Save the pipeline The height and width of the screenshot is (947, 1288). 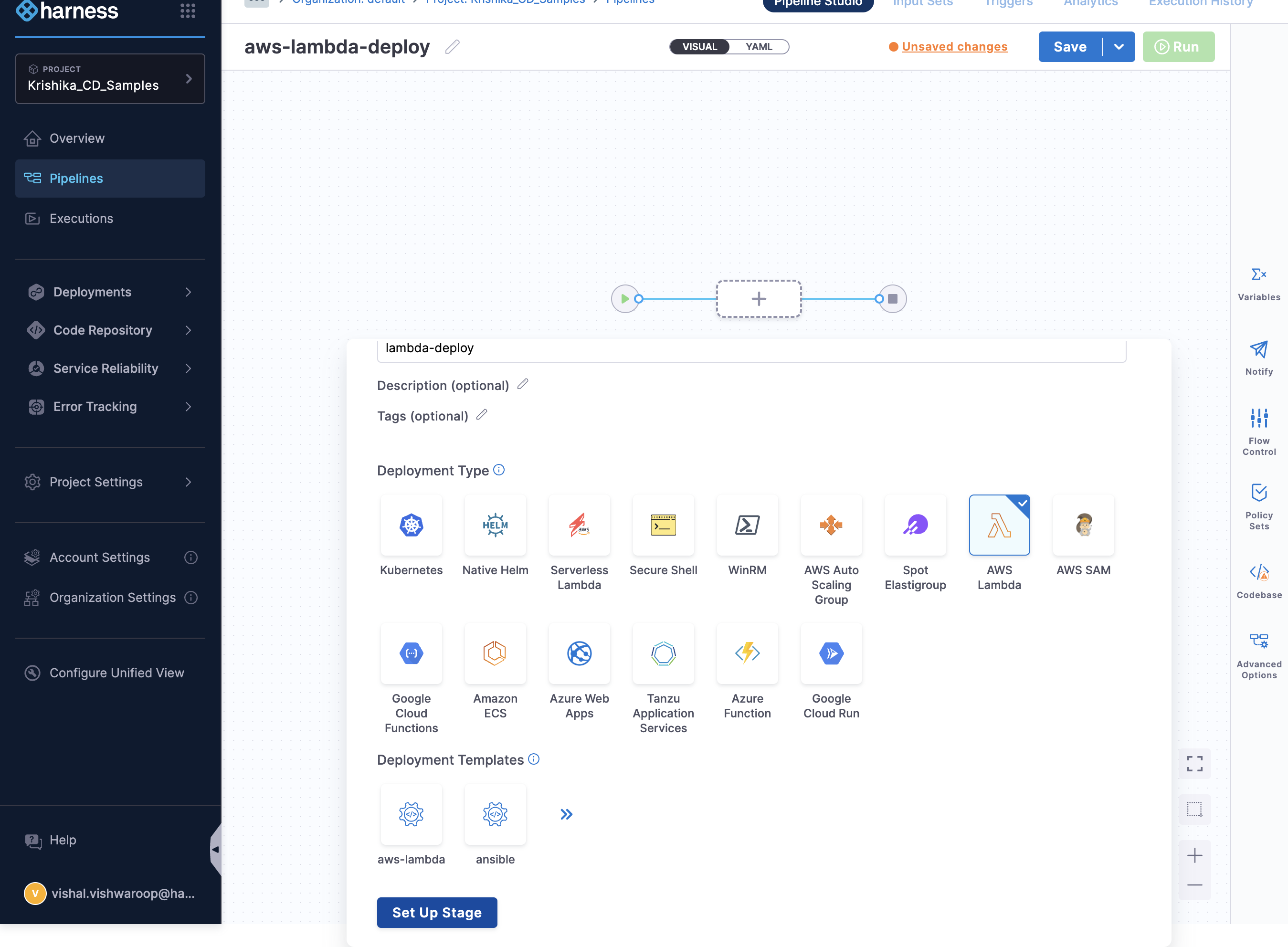[x=1070, y=46]
